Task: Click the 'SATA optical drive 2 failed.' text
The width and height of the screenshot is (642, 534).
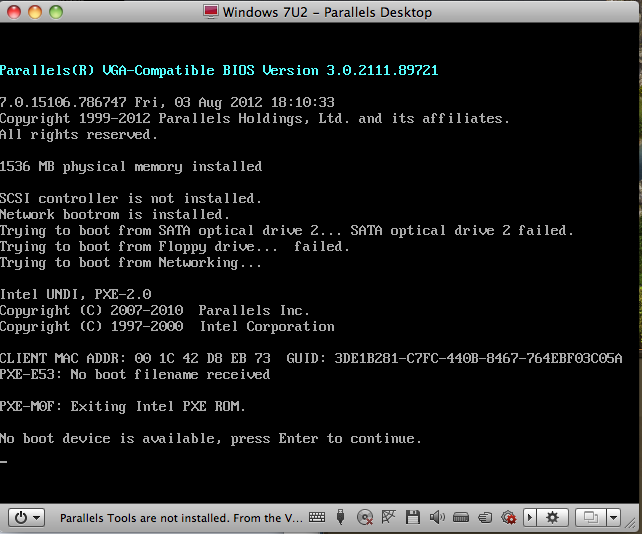Action: click(x=461, y=231)
